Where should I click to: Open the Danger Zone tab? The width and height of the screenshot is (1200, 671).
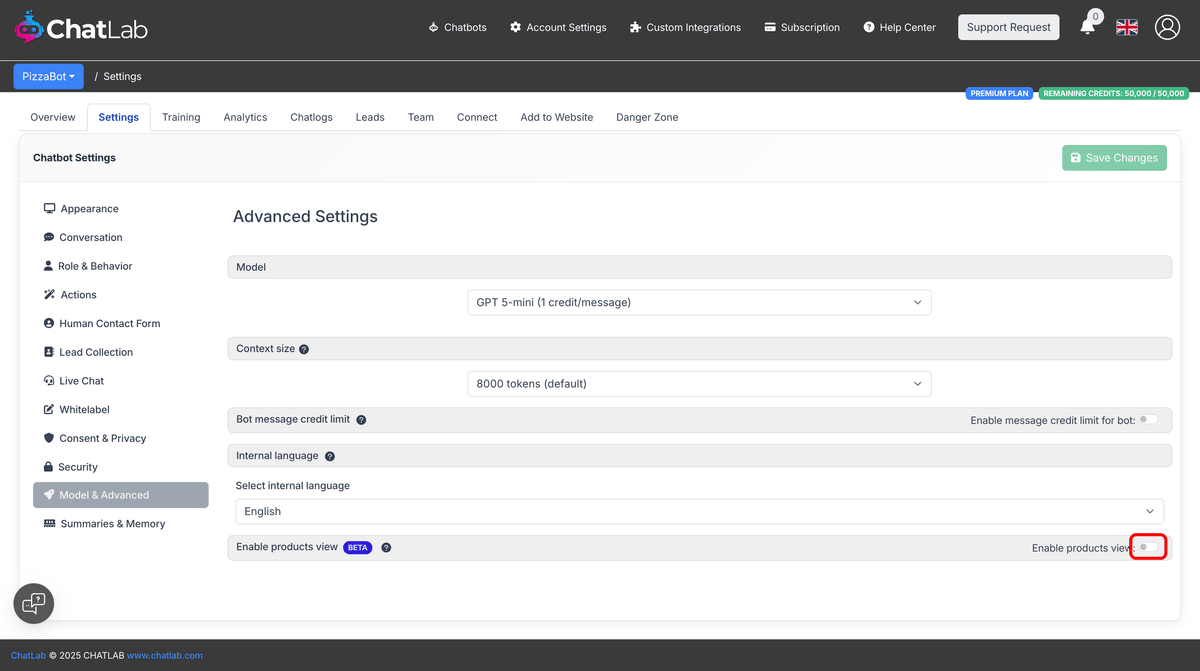pos(646,117)
